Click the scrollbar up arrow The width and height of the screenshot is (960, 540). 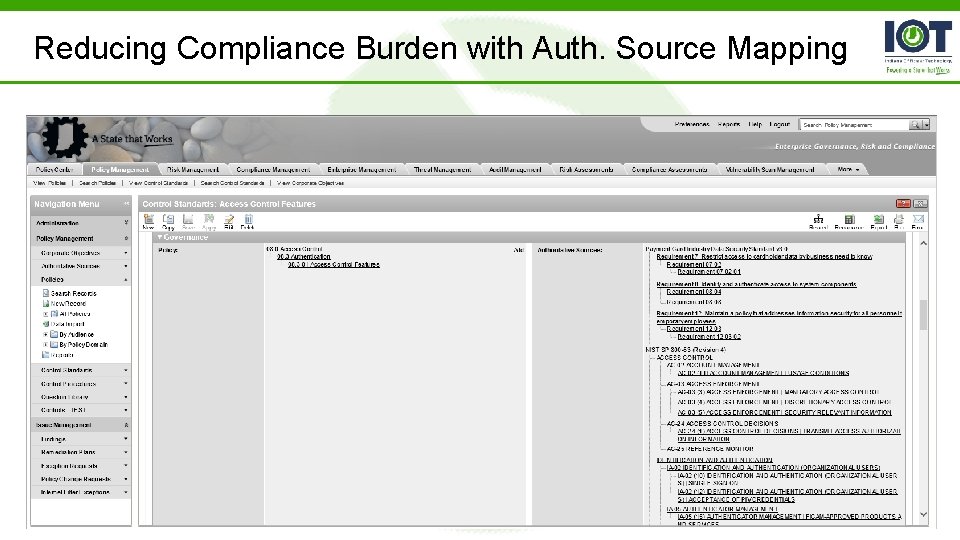(923, 243)
